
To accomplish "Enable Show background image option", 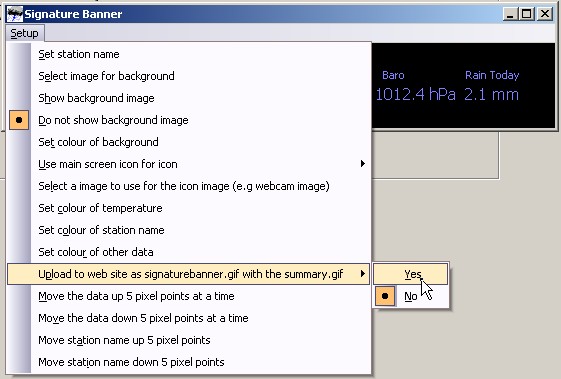I will [x=189, y=98].
